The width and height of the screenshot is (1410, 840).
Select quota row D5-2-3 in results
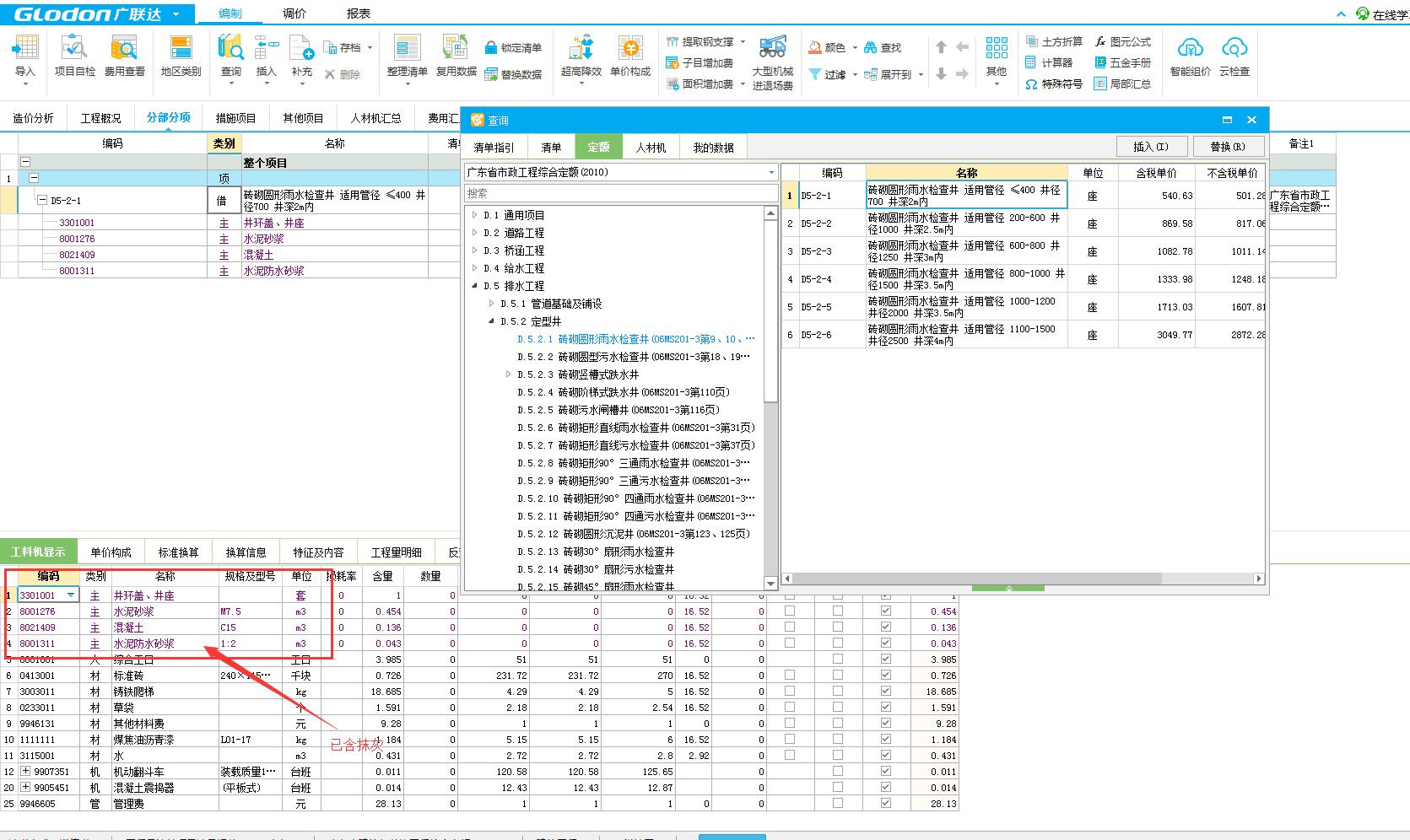[1023, 250]
